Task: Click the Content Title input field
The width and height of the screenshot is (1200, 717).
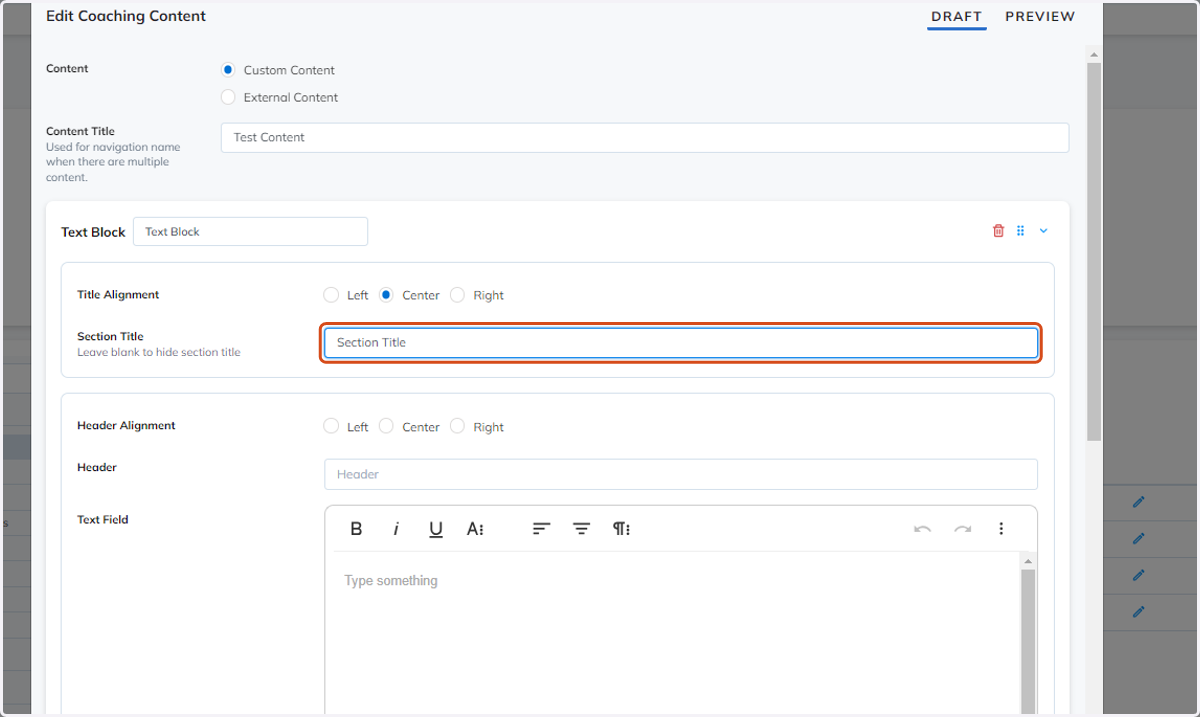Action: point(645,138)
